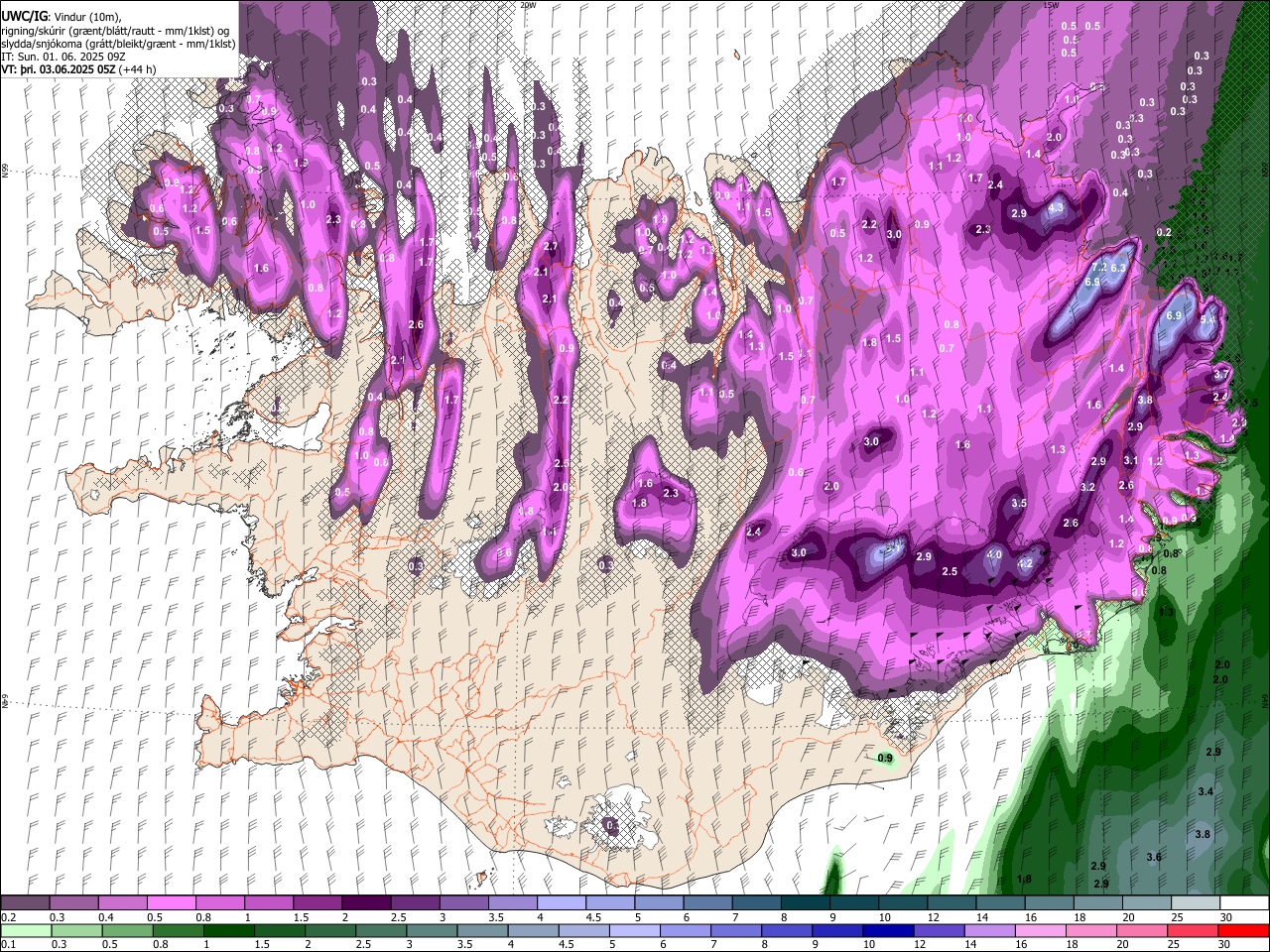Select the bright red 30 rain legend swatch
The height and width of the screenshot is (952, 1270).
click(1242, 931)
